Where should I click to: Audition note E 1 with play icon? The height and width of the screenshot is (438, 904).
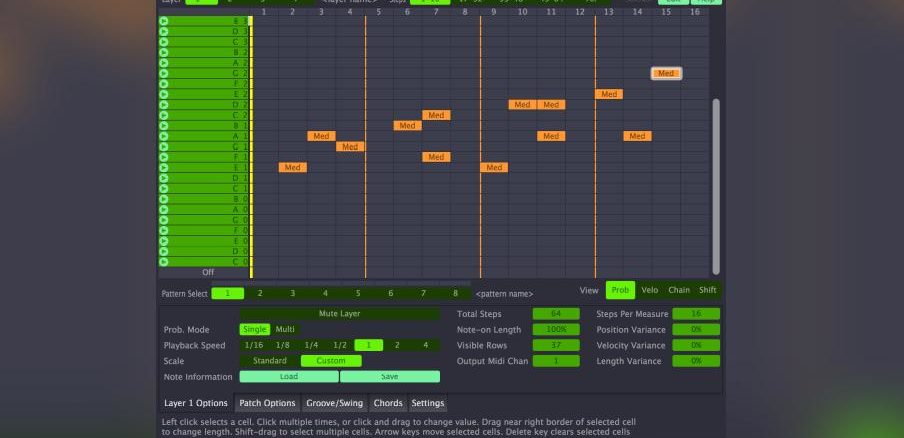[x=164, y=167]
